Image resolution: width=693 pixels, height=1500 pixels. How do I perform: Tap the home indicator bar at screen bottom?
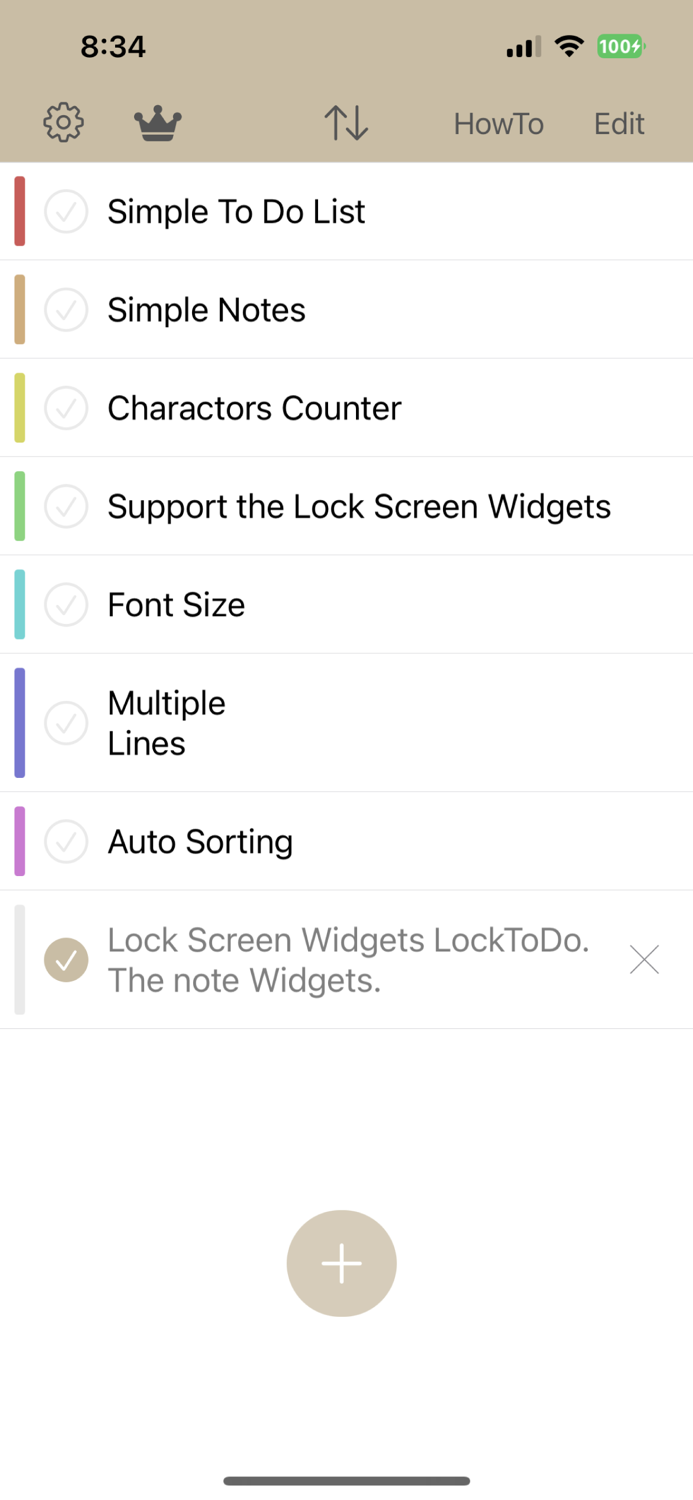click(x=346, y=1480)
